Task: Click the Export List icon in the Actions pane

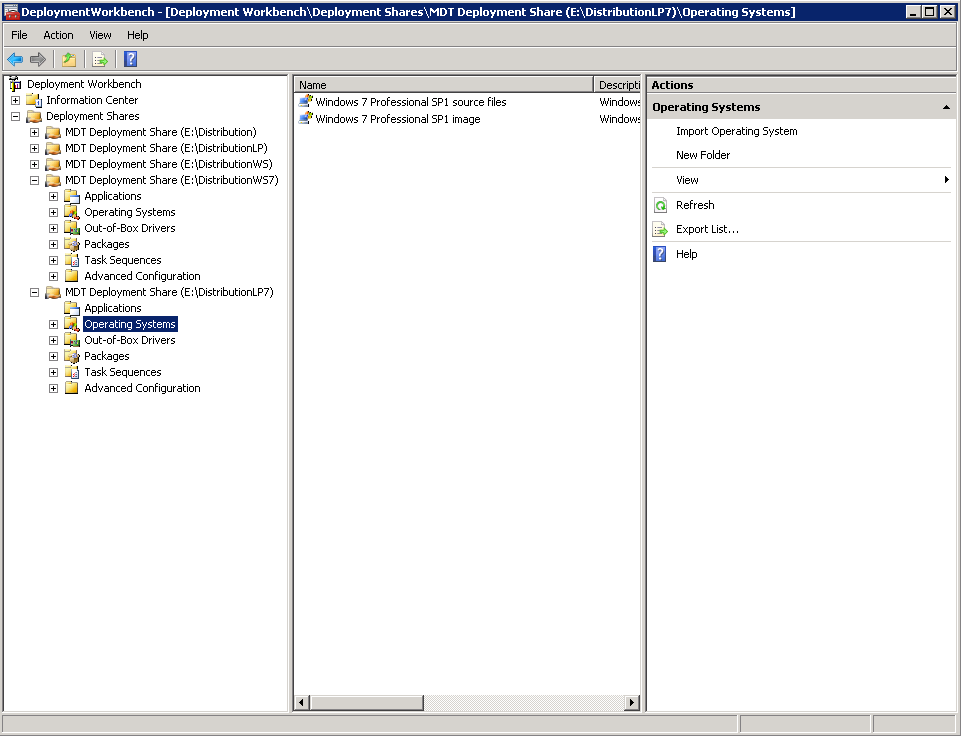Action: pyautogui.click(x=660, y=229)
